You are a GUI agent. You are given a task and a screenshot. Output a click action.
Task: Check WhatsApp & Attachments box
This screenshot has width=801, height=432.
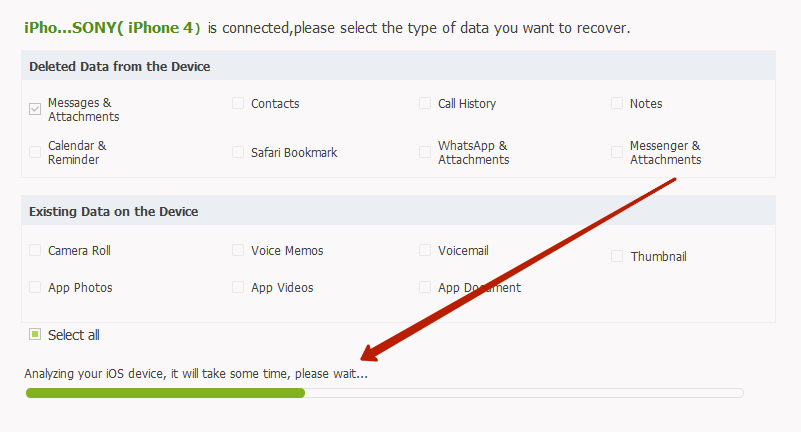pos(425,152)
